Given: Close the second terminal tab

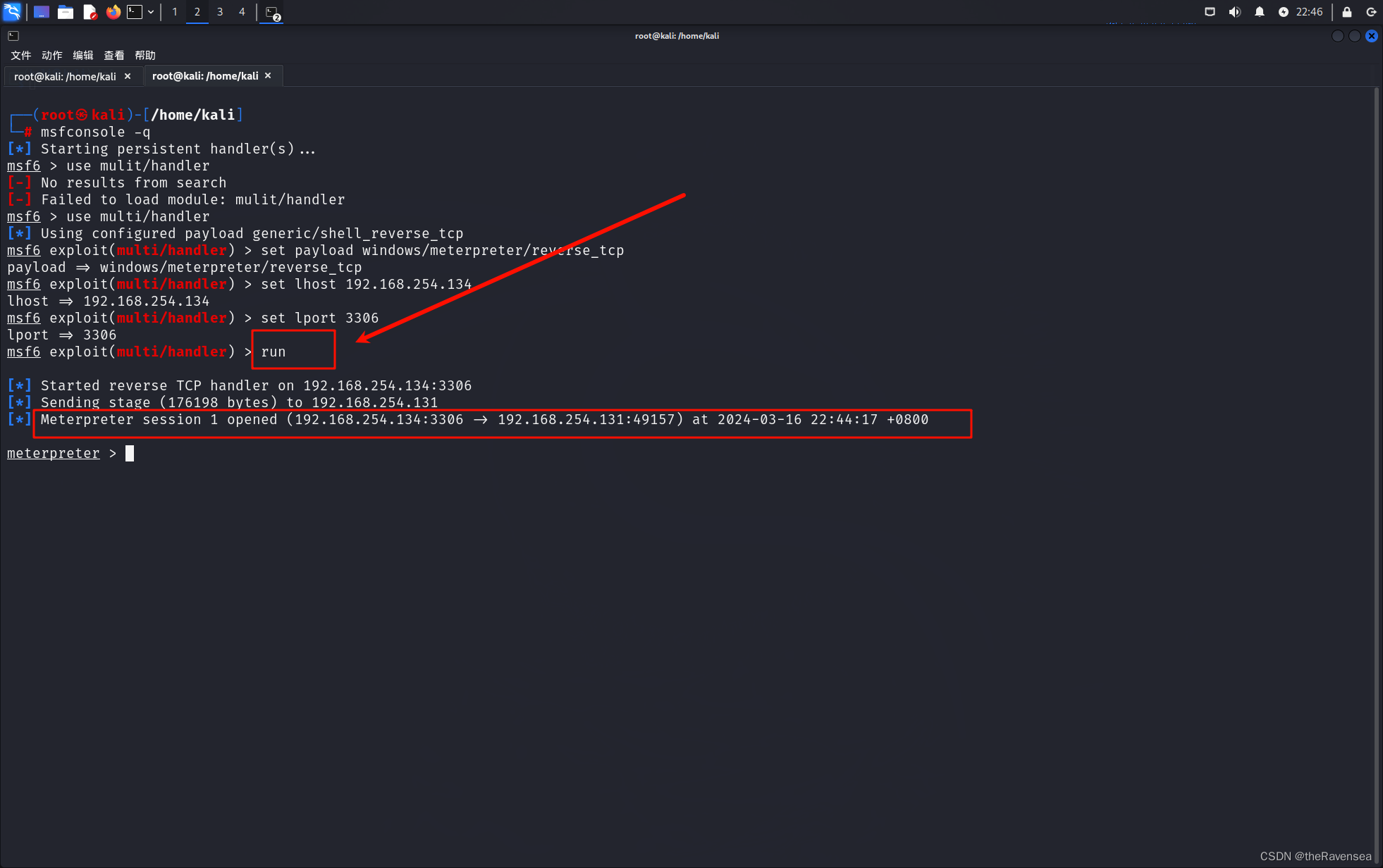Looking at the screenshot, I should (x=268, y=75).
